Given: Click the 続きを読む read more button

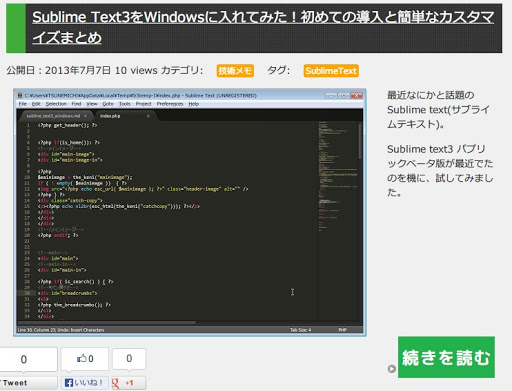Looking at the screenshot, I should [x=446, y=357].
